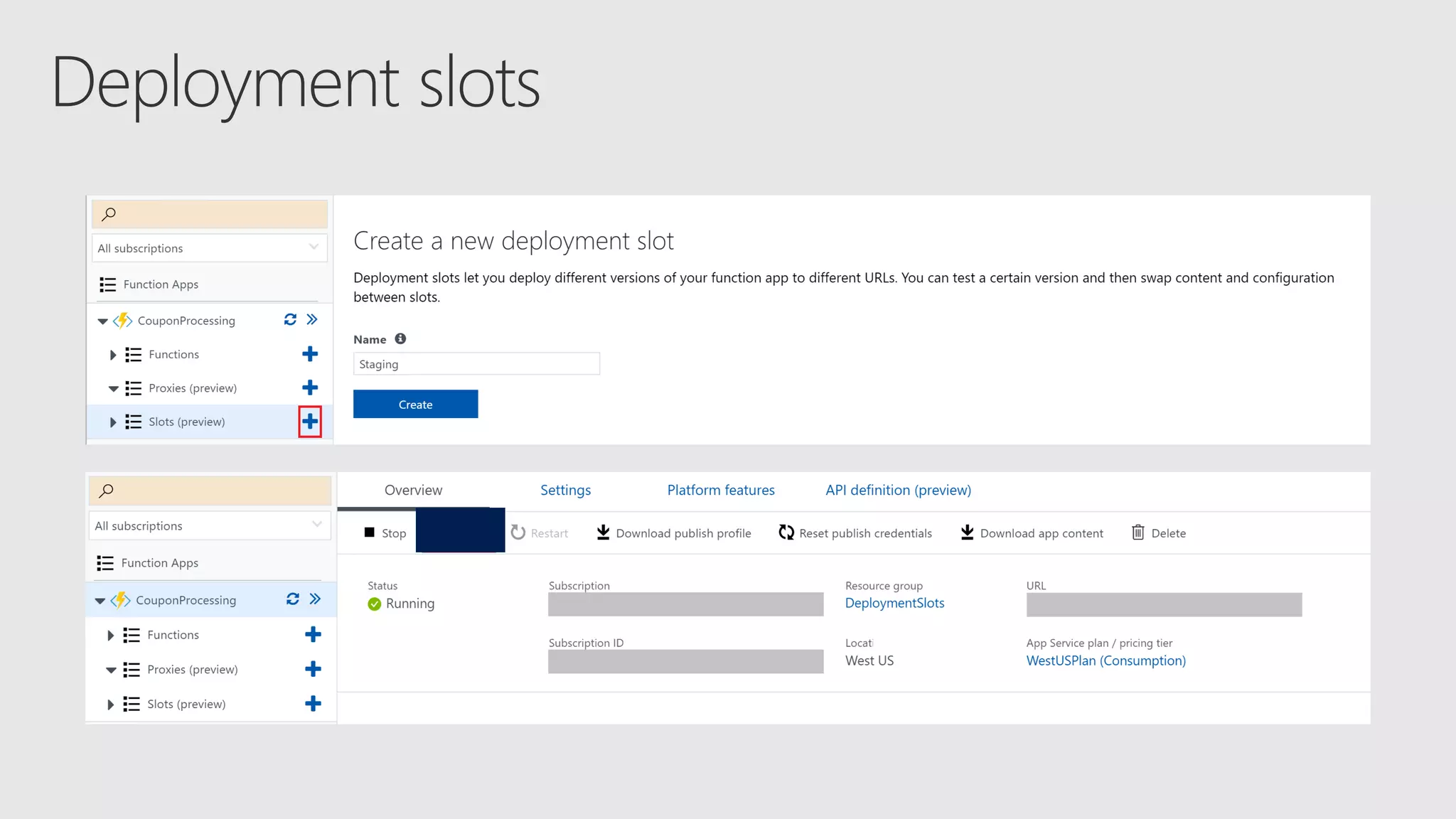
Task: Add new function via upper Functions plus icon
Action: 310,354
